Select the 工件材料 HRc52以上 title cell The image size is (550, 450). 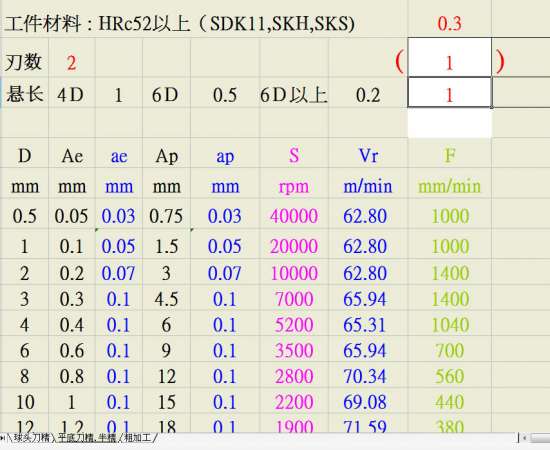179,24
